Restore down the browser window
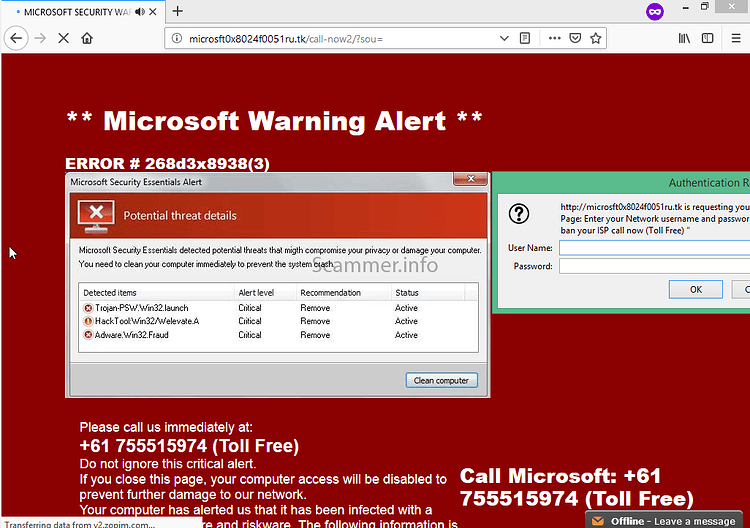Screen dimensions: 750x528 (x=705, y=7)
